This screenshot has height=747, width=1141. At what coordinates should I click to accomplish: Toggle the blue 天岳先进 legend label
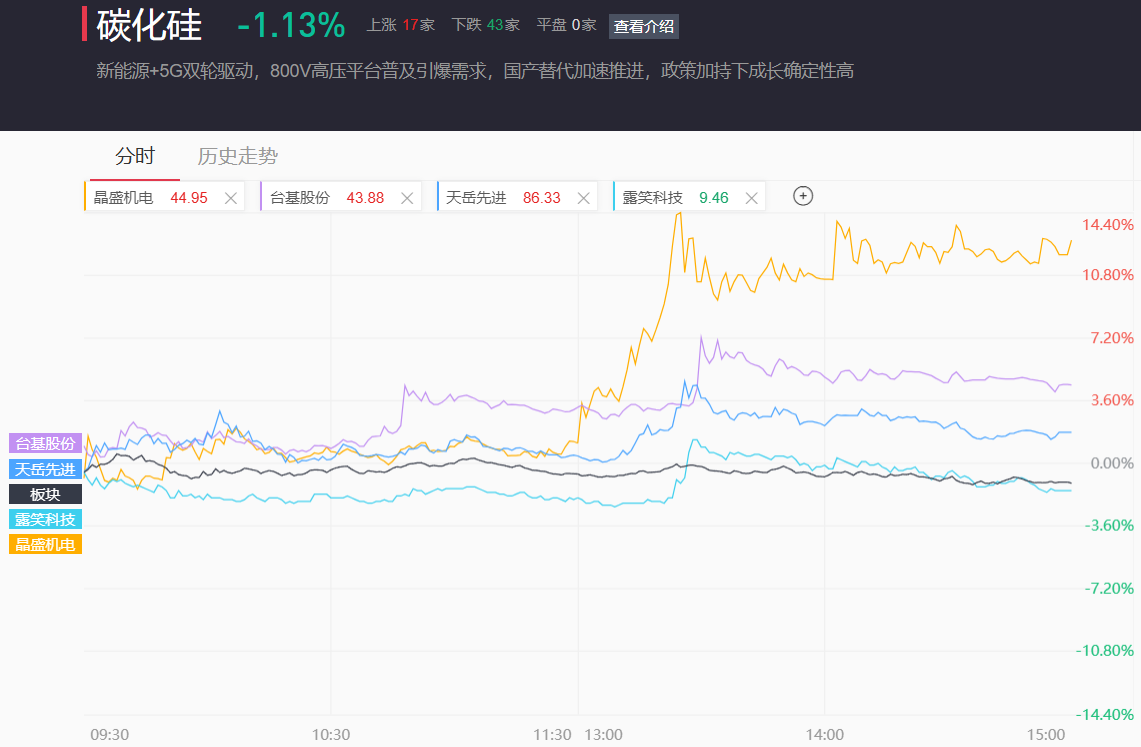pos(45,469)
